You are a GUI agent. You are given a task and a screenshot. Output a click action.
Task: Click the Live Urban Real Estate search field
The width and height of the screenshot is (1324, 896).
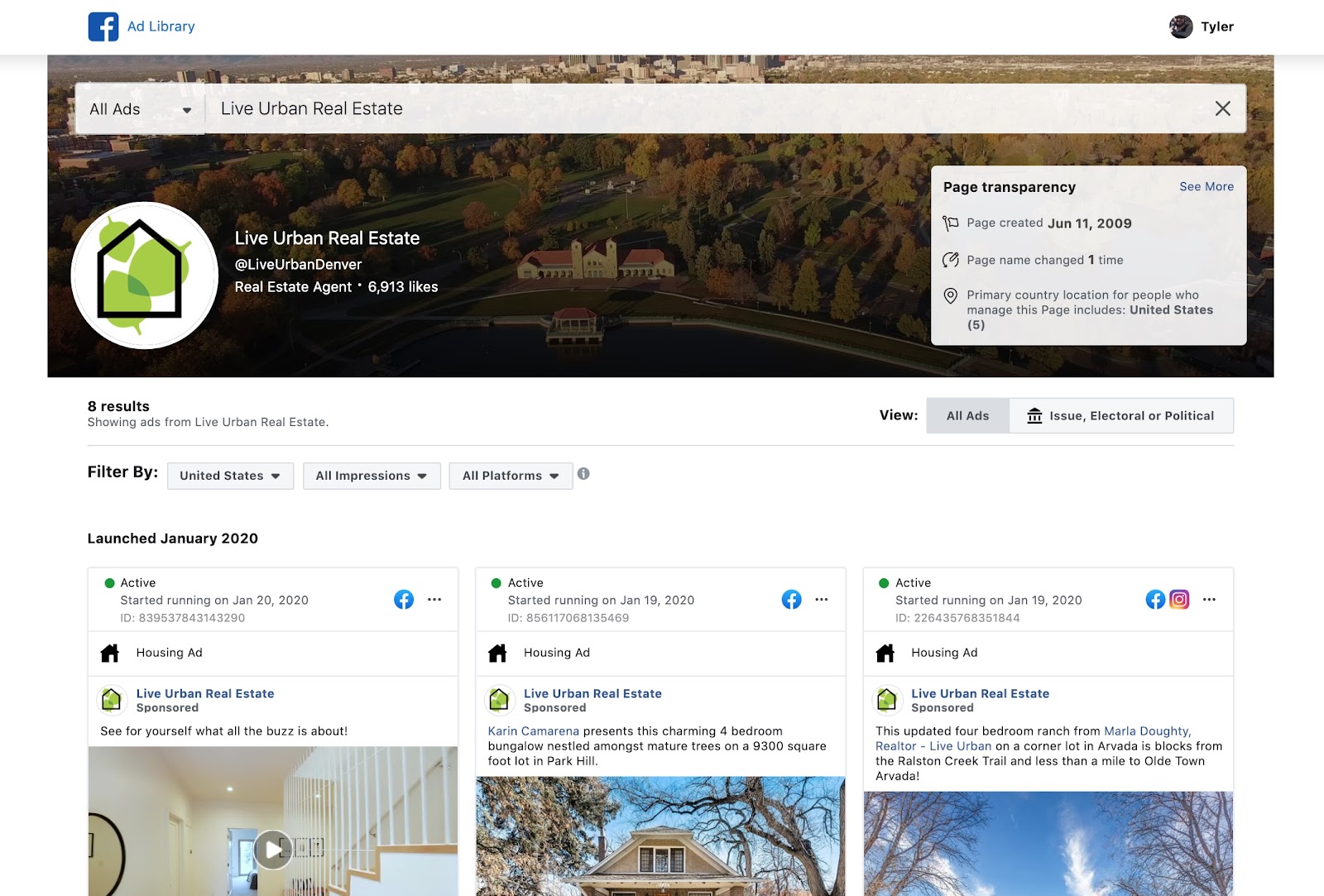tap(708, 108)
